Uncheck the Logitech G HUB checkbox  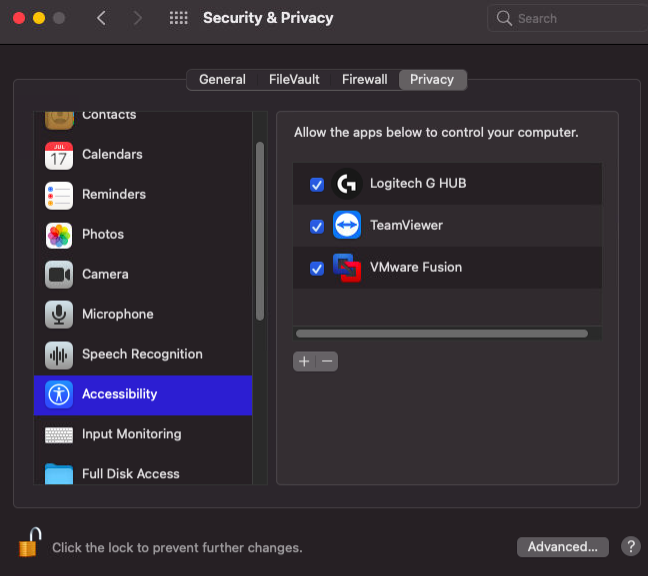317,185
